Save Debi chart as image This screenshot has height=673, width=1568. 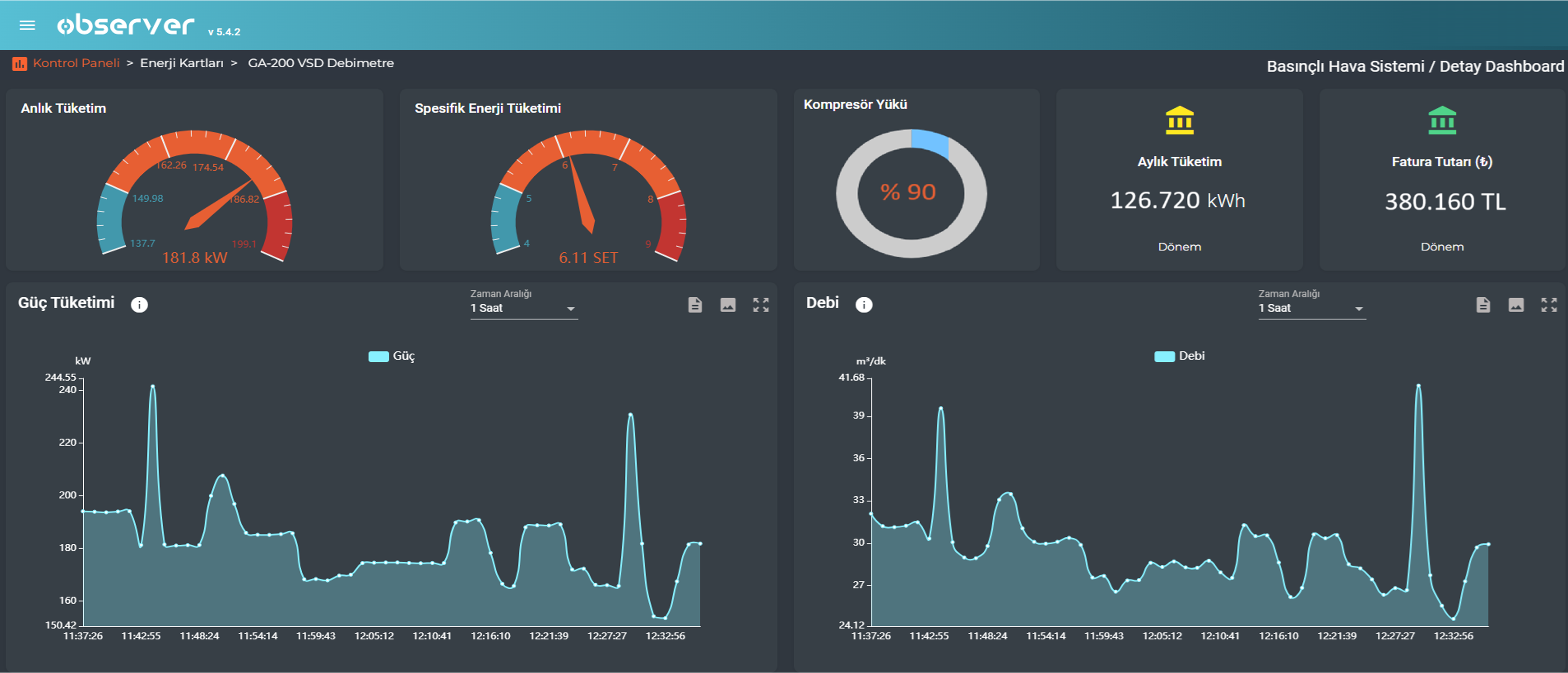(1516, 305)
